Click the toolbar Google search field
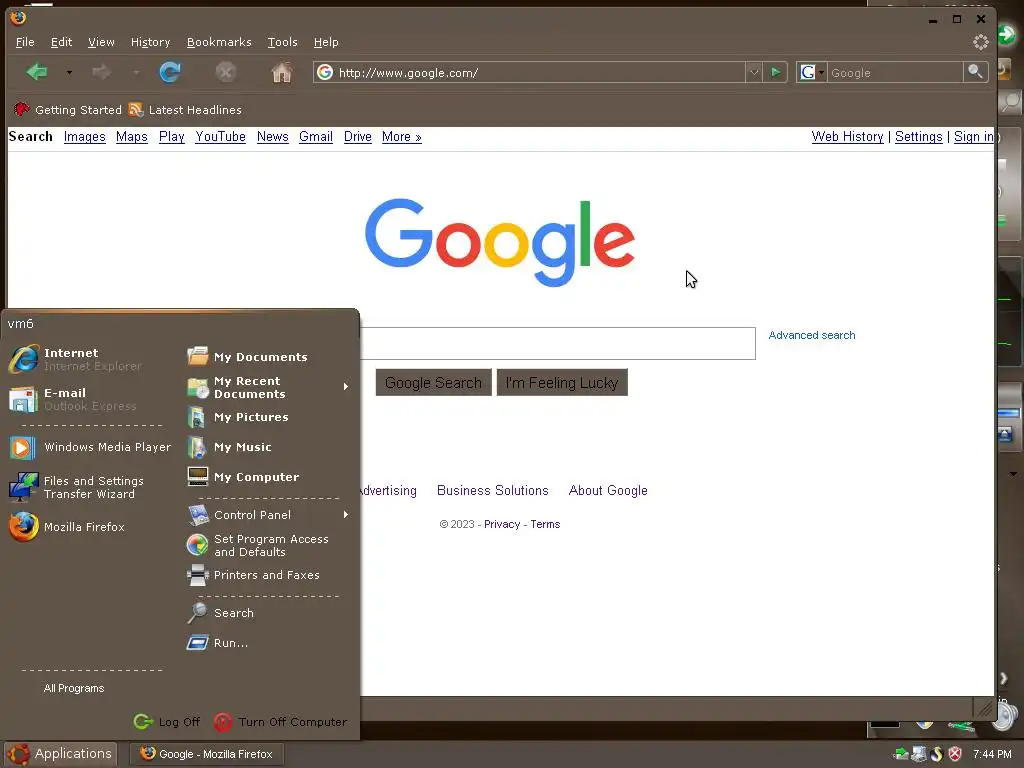This screenshot has height=768, width=1024. (895, 72)
